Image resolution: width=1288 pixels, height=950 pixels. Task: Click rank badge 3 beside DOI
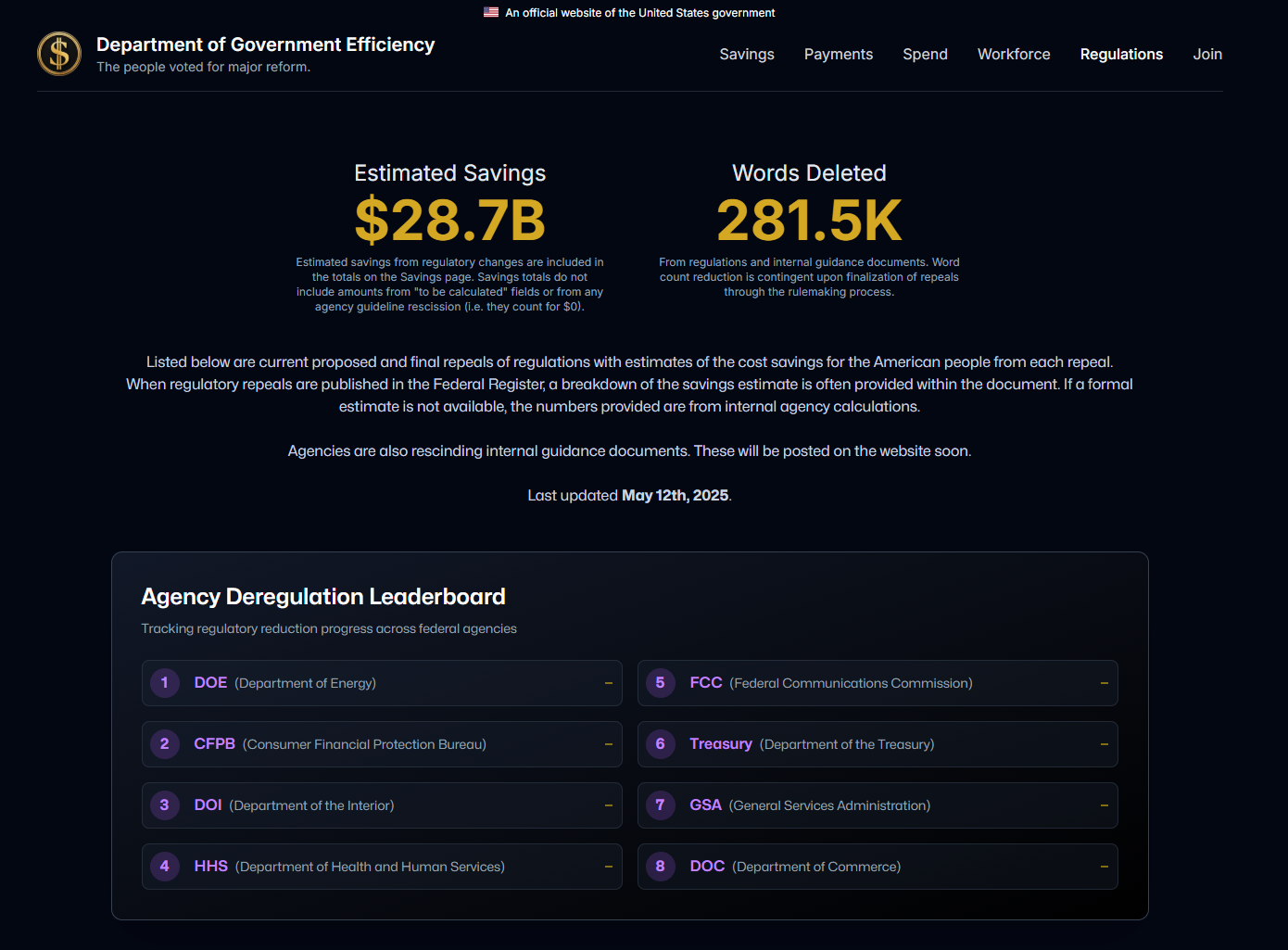click(x=165, y=805)
